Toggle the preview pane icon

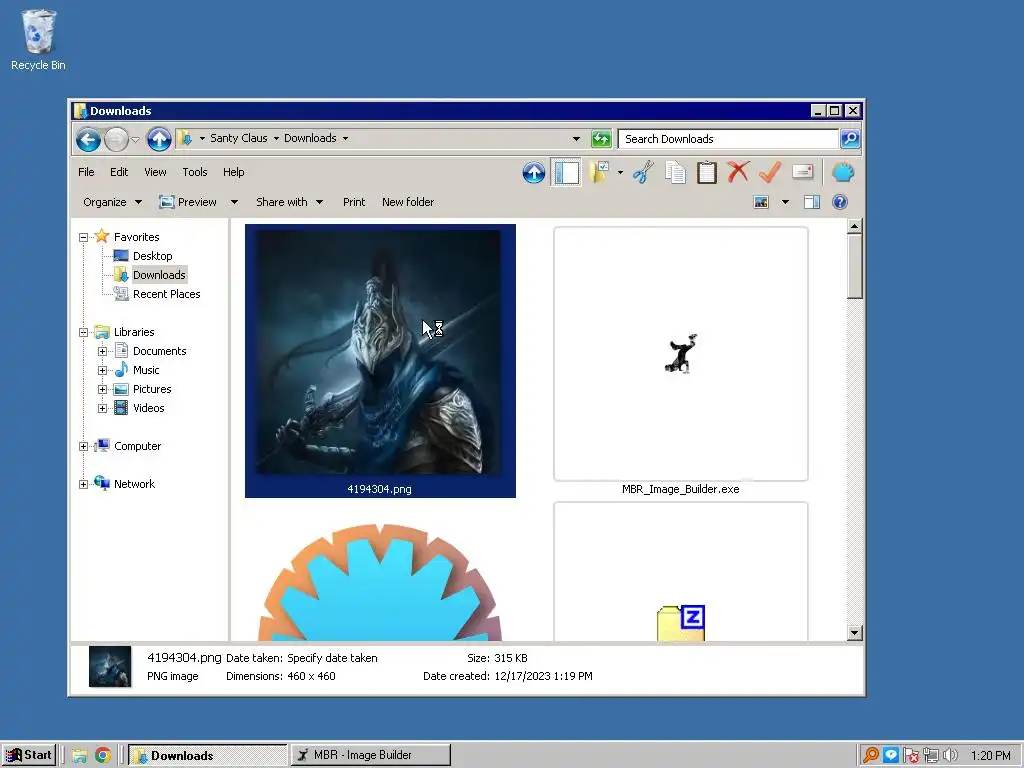[x=812, y=202]
